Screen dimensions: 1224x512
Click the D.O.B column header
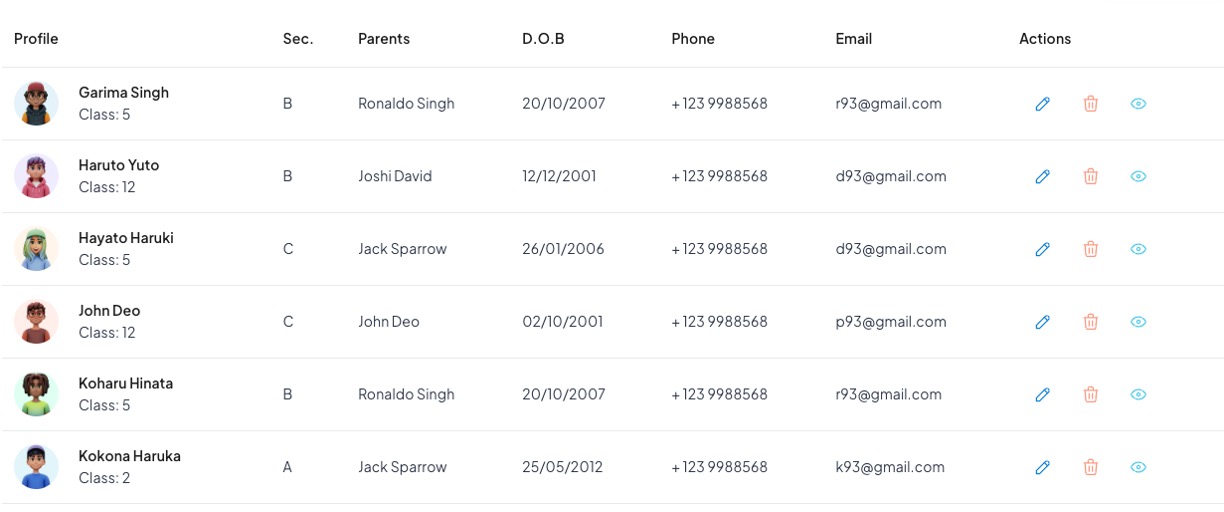[x=543, y=39]
